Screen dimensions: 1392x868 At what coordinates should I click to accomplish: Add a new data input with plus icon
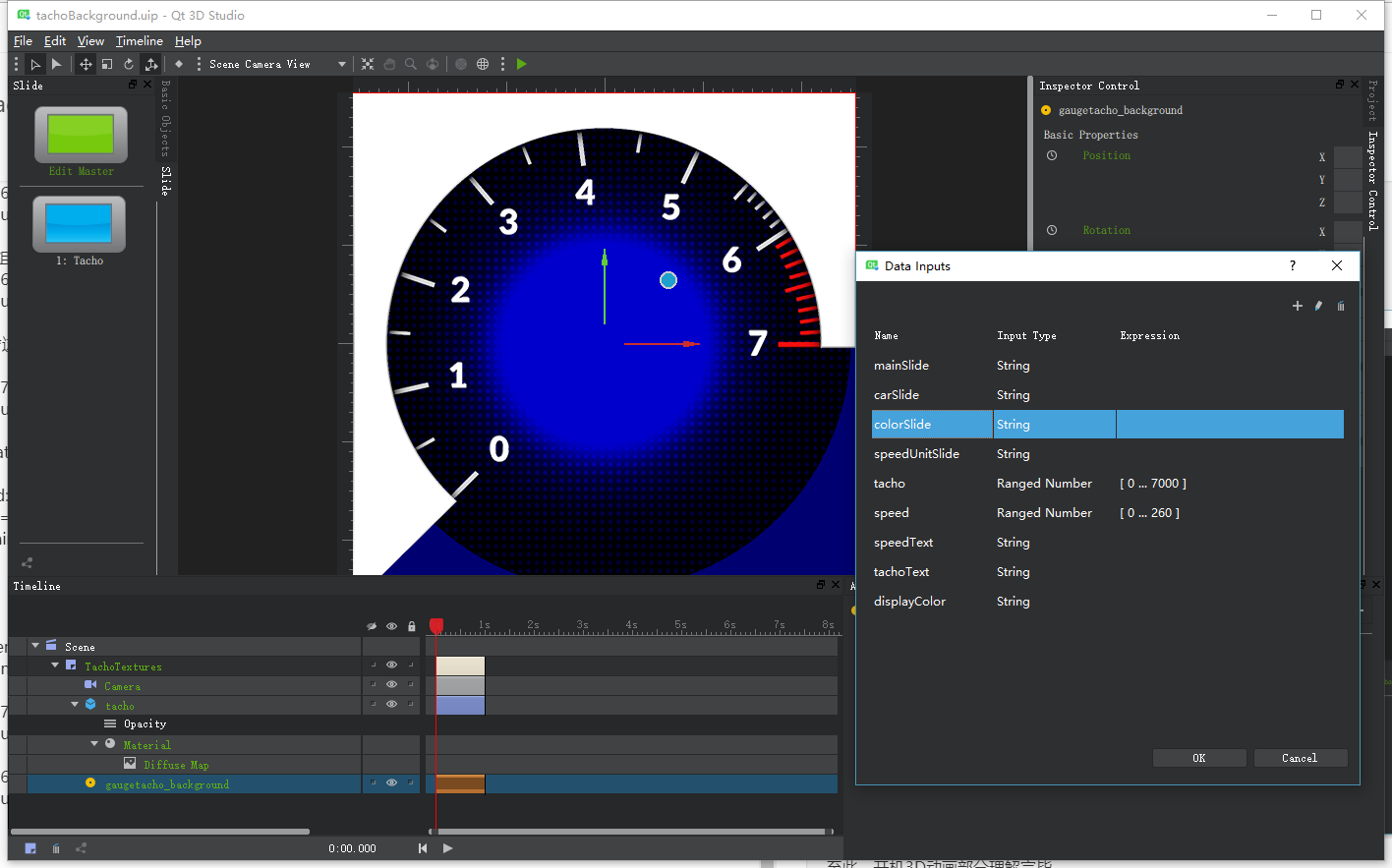pos(1297,306)
